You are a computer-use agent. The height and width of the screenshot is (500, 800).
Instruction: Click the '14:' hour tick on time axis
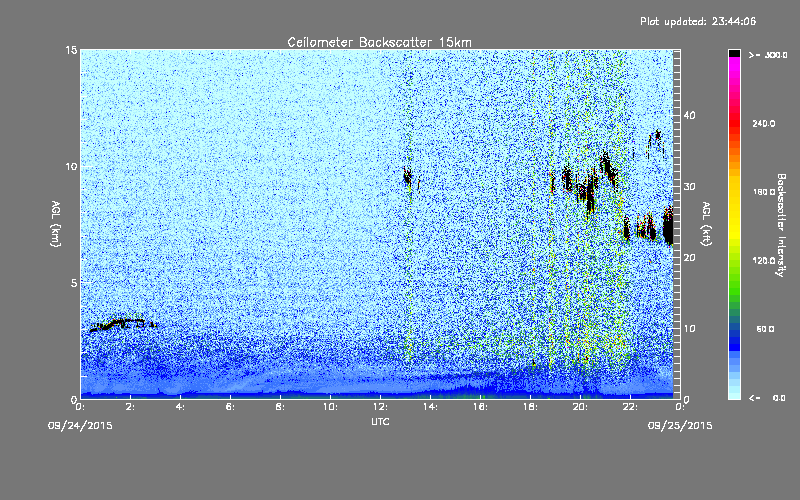[x=430, y=407]
